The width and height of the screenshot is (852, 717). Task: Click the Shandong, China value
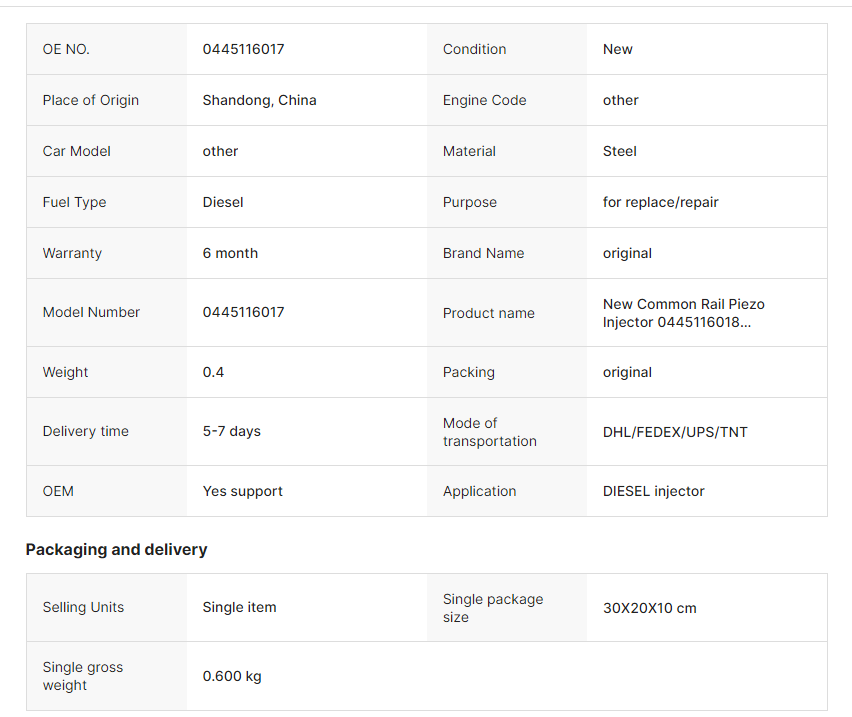(259, 100)
